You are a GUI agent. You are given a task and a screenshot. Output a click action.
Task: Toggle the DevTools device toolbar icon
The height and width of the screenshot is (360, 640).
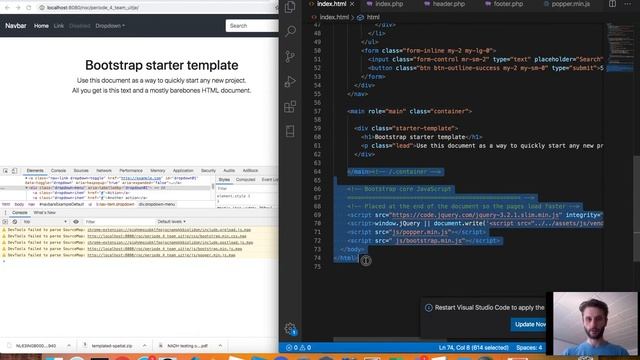14,171
